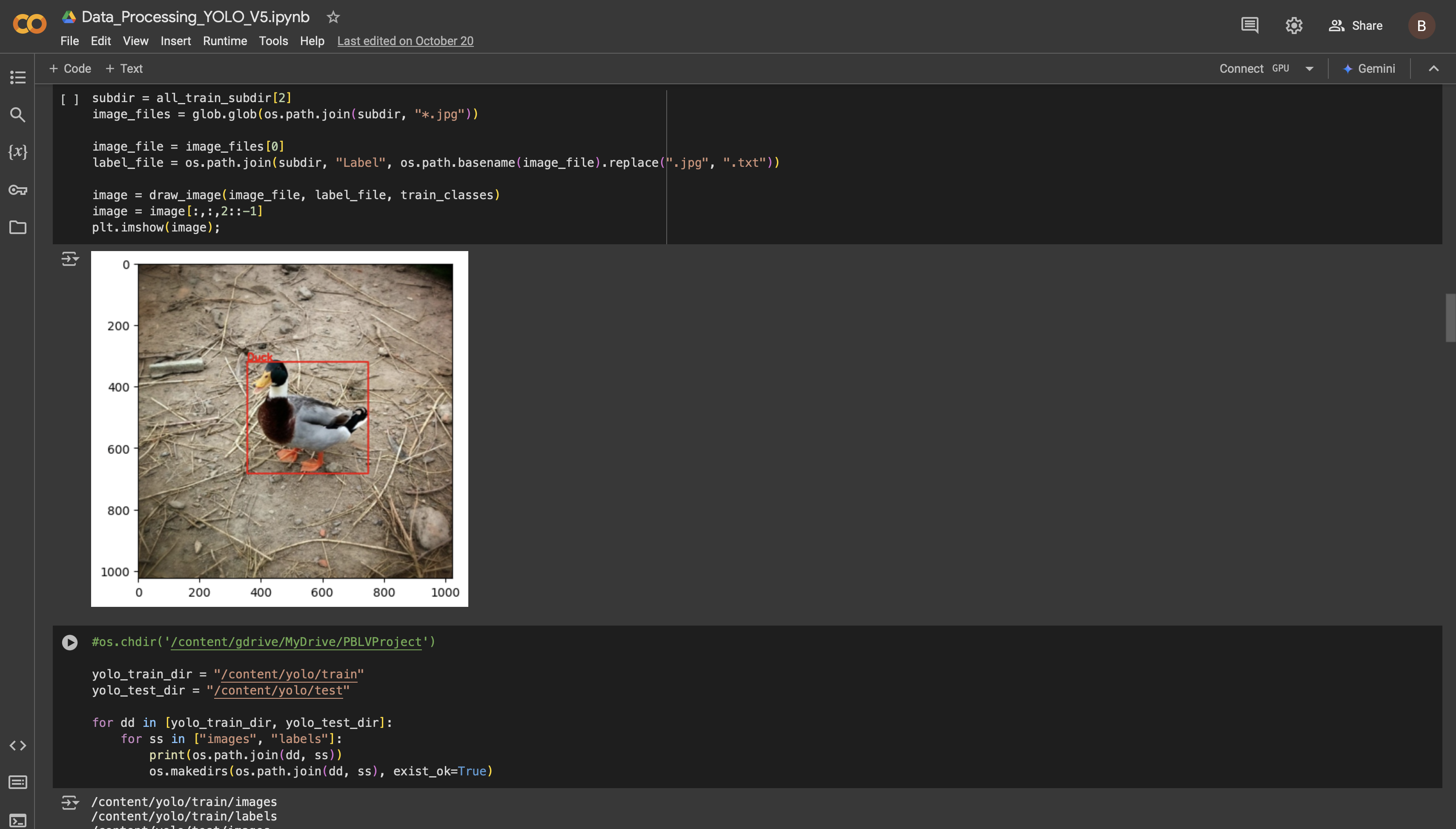Open revision history via Last edited link
1456x829 pixels.
pos(405,41)
